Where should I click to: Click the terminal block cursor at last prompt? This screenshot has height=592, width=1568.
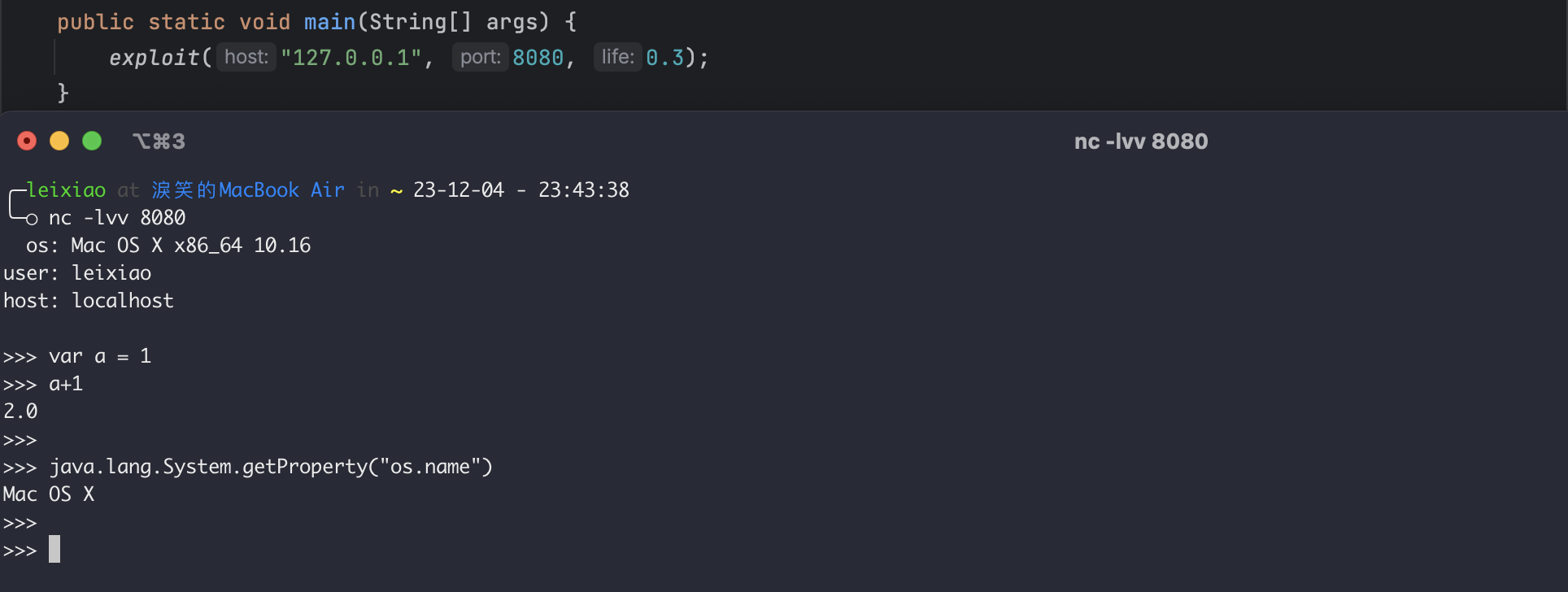pyautogui.click(x=54, y=550)
